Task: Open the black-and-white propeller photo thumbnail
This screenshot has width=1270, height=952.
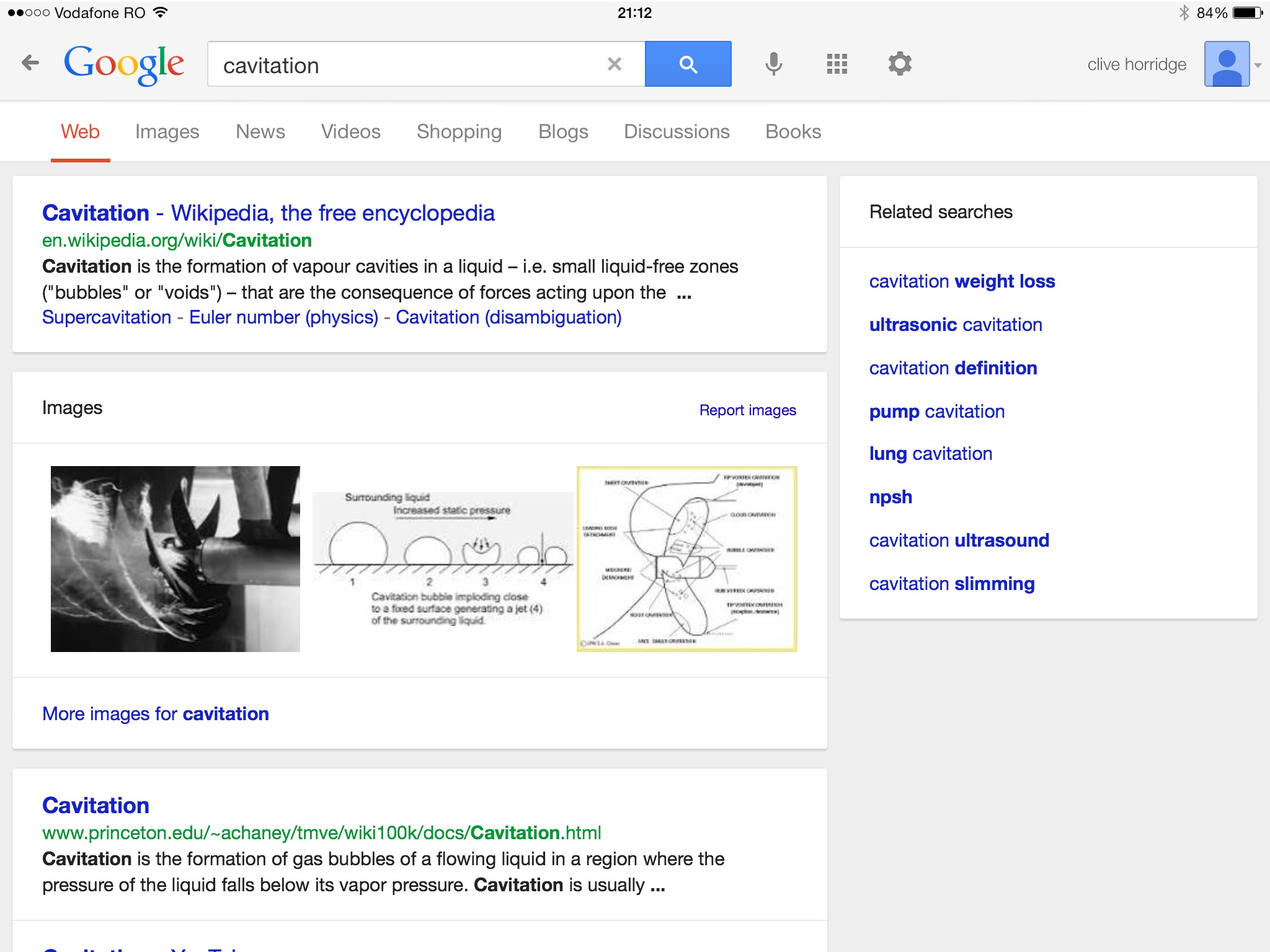Action: pyautogui.click(x=175, y=559)
